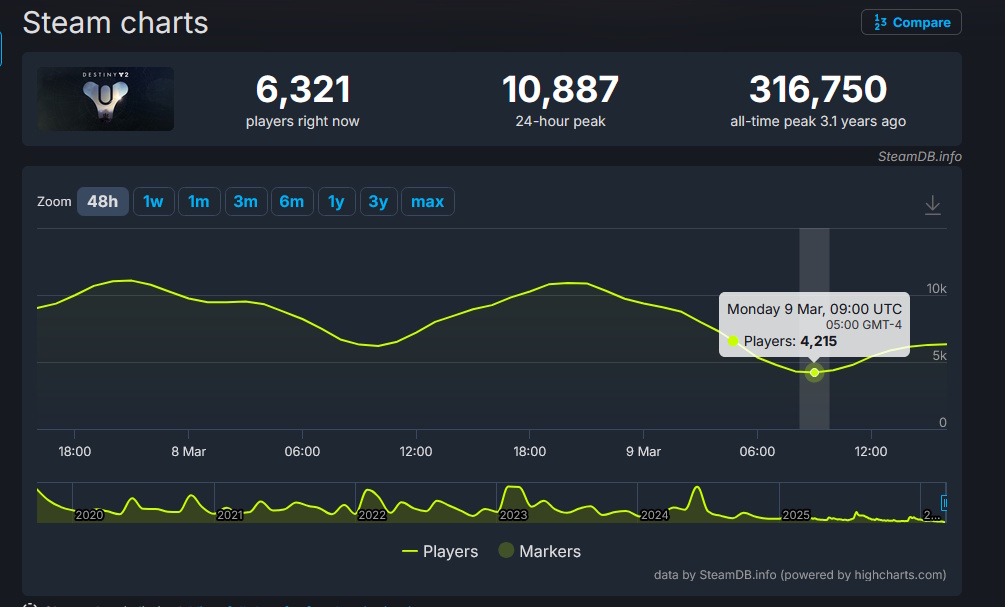Viewport: 1005px width, 607px height.
Task: Click the Destiny 2 game thumbnail
Action: 106,99
